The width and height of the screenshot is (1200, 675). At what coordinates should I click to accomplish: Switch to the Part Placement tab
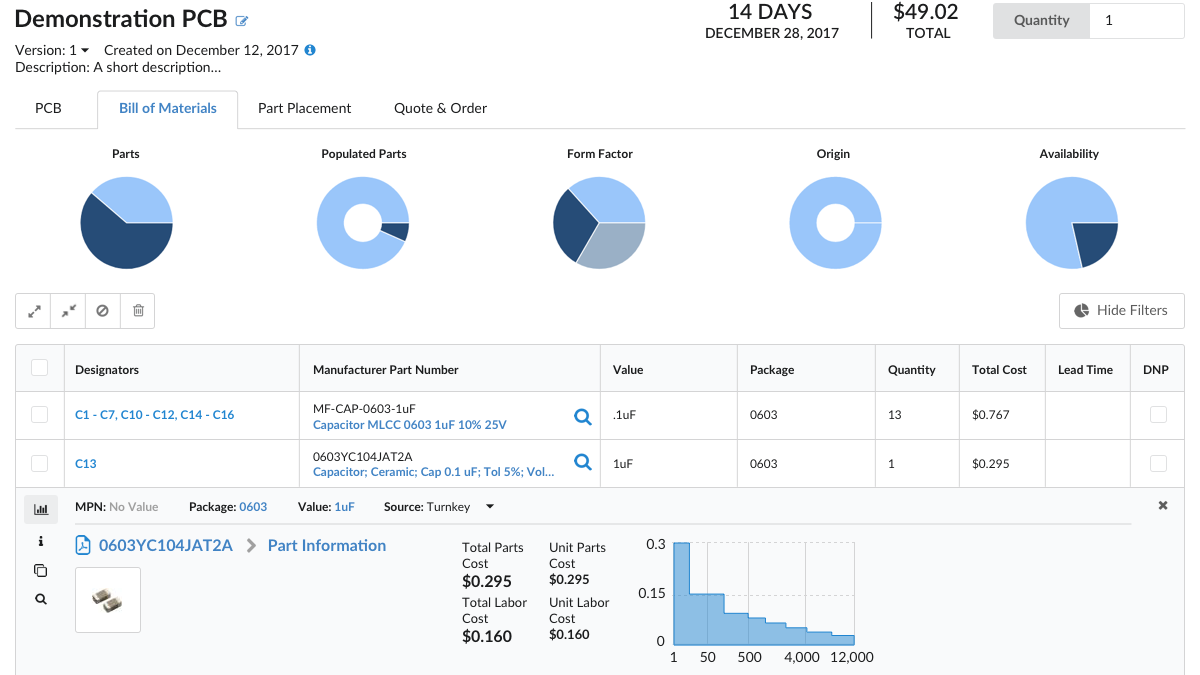pyautogui.click(x=304, y=107)
